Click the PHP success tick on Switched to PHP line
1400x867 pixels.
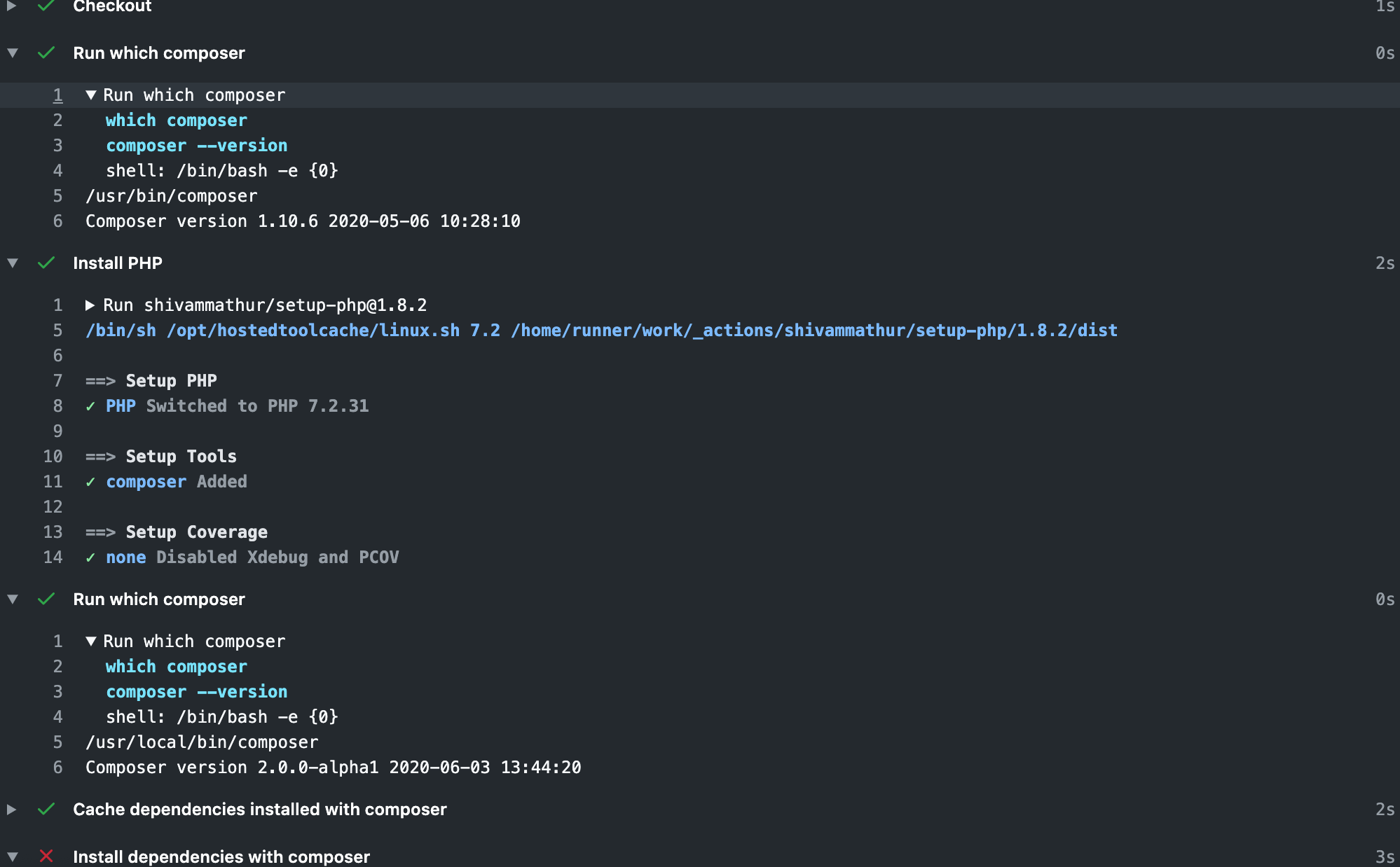(x=92, y=405)
